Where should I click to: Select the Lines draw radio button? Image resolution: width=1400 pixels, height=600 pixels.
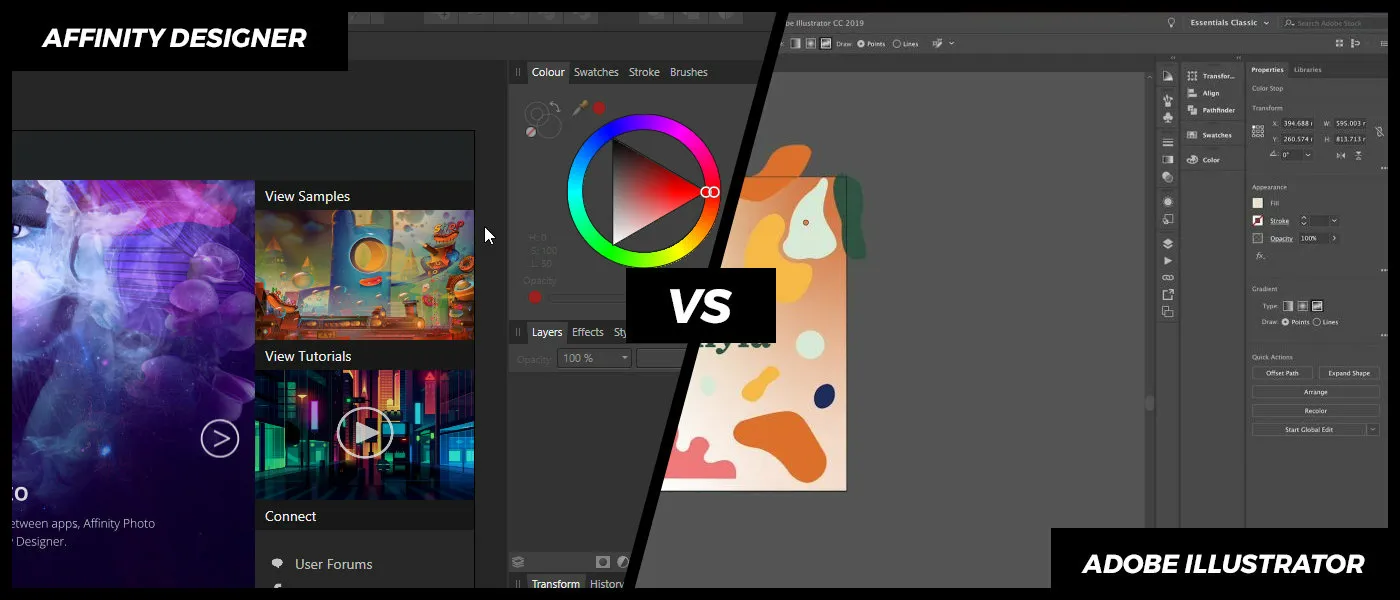click(x=1316, y=322)
